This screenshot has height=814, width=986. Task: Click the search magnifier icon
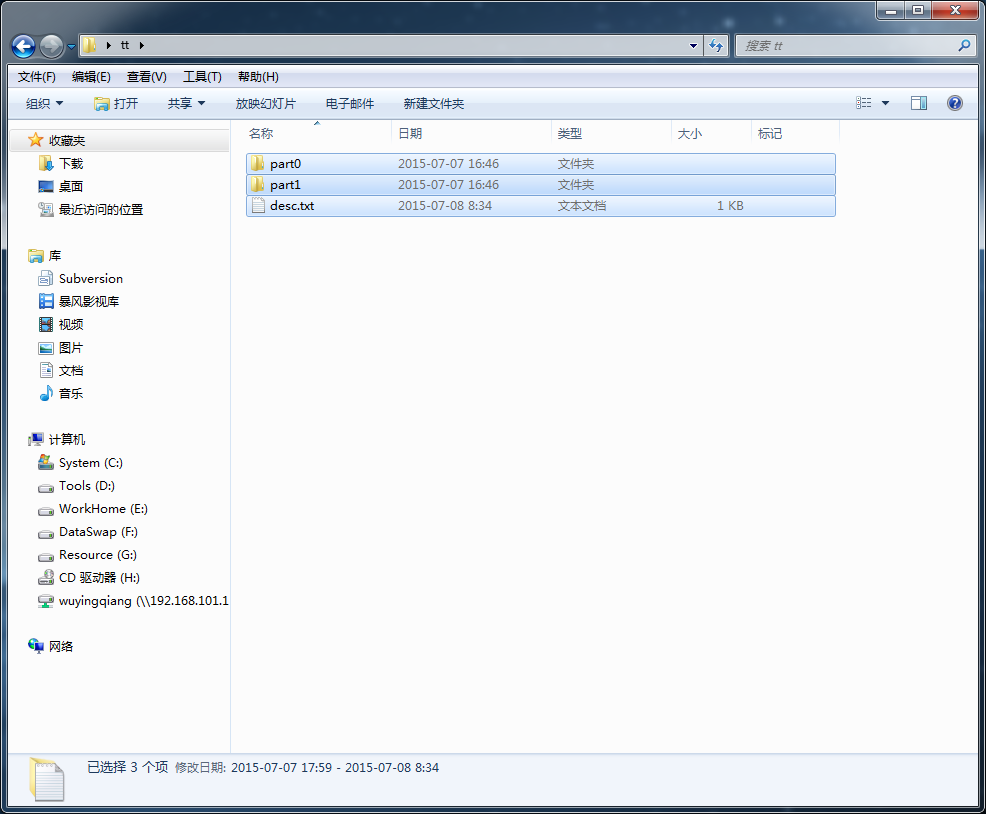(964, 45)
